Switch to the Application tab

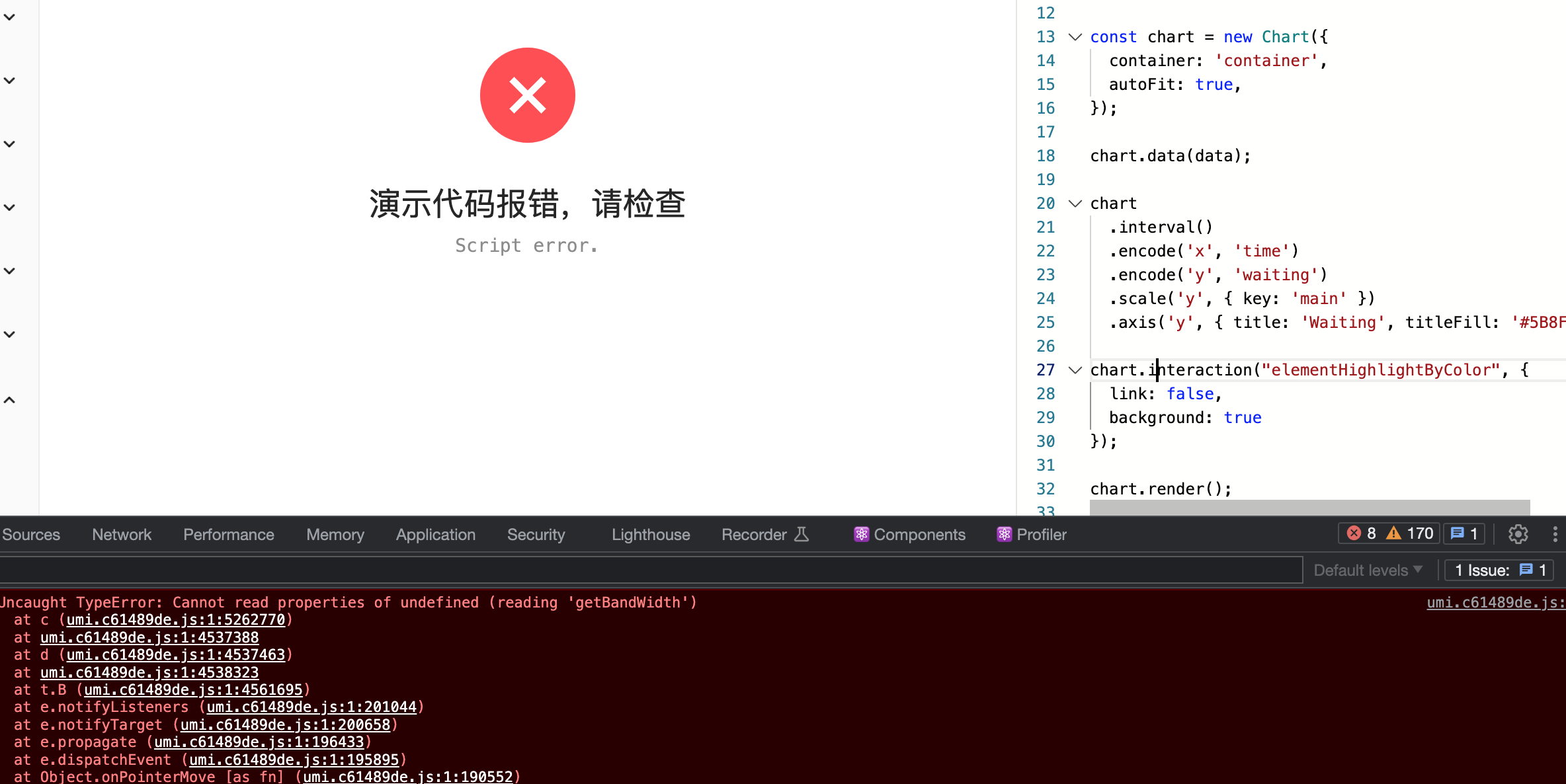(x=435, y=534)
